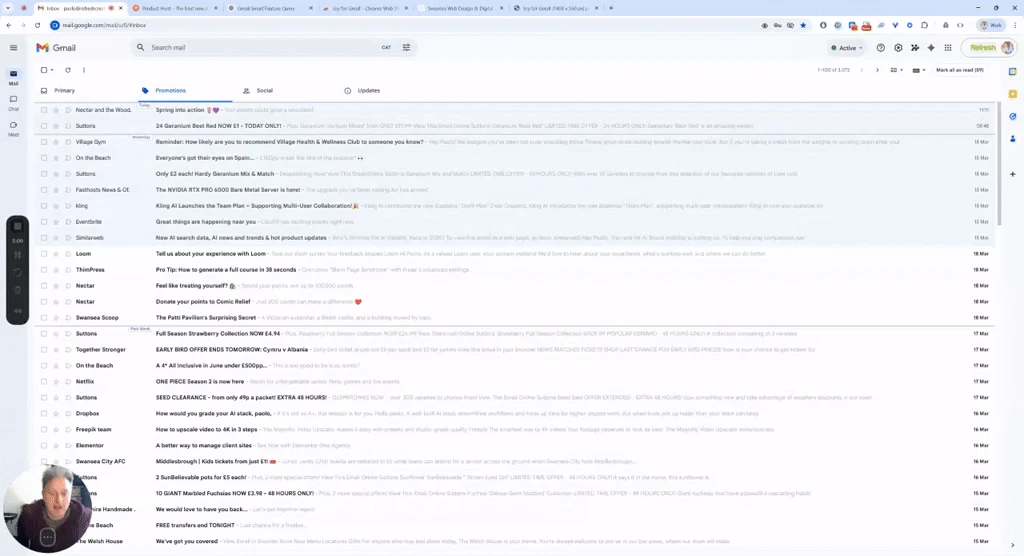This screenshot has width=1024, height=556.
Task: Open Google Calendar in the side panel
Action: click(x=1012, y=71)
